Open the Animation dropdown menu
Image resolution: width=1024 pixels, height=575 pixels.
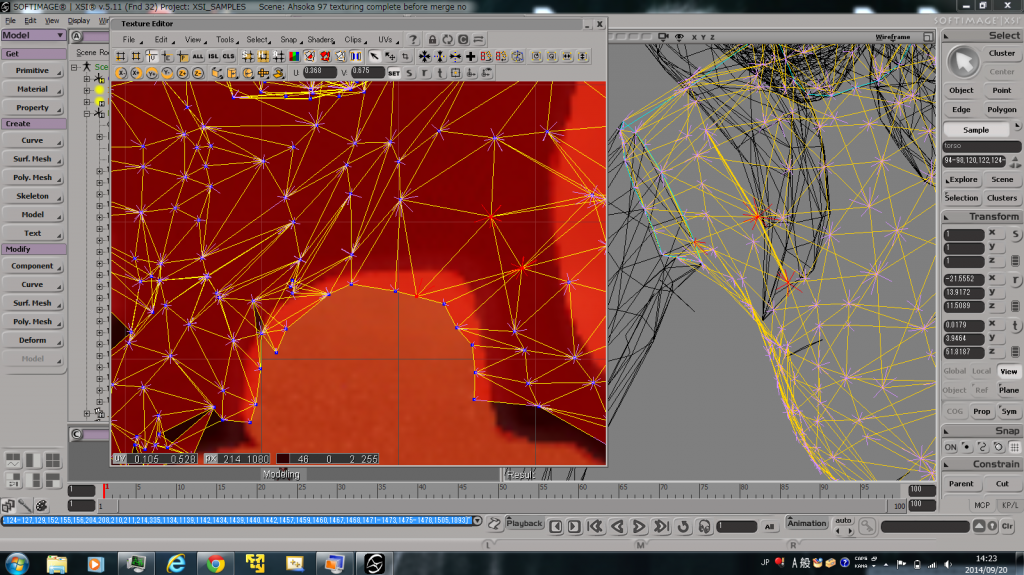coord(807,523)
